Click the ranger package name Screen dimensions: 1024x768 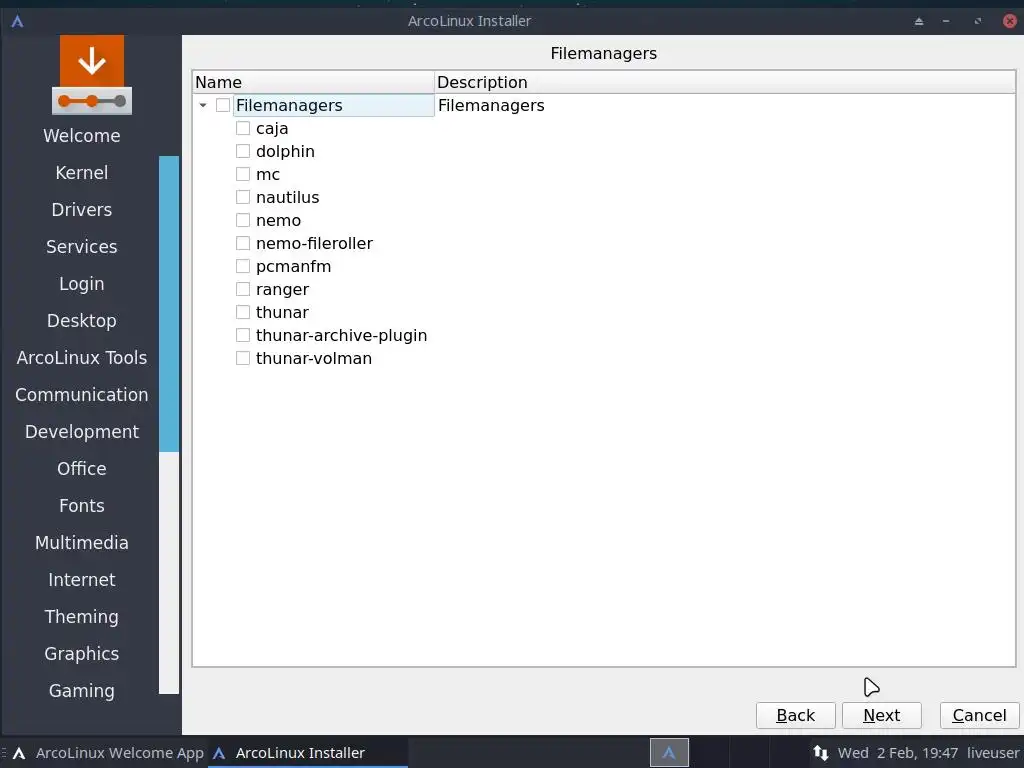(x=282, y=289)
